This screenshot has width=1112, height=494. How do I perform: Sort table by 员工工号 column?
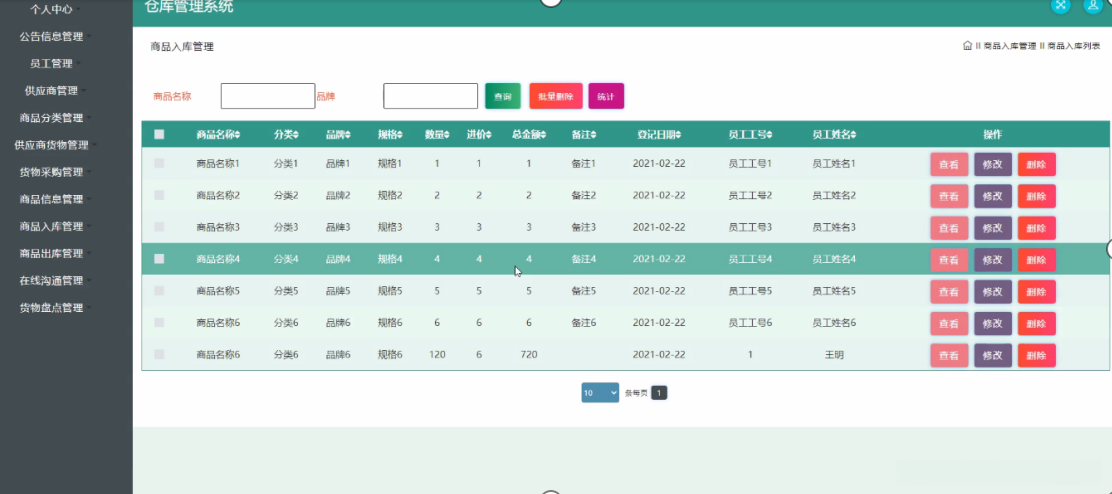750,135
